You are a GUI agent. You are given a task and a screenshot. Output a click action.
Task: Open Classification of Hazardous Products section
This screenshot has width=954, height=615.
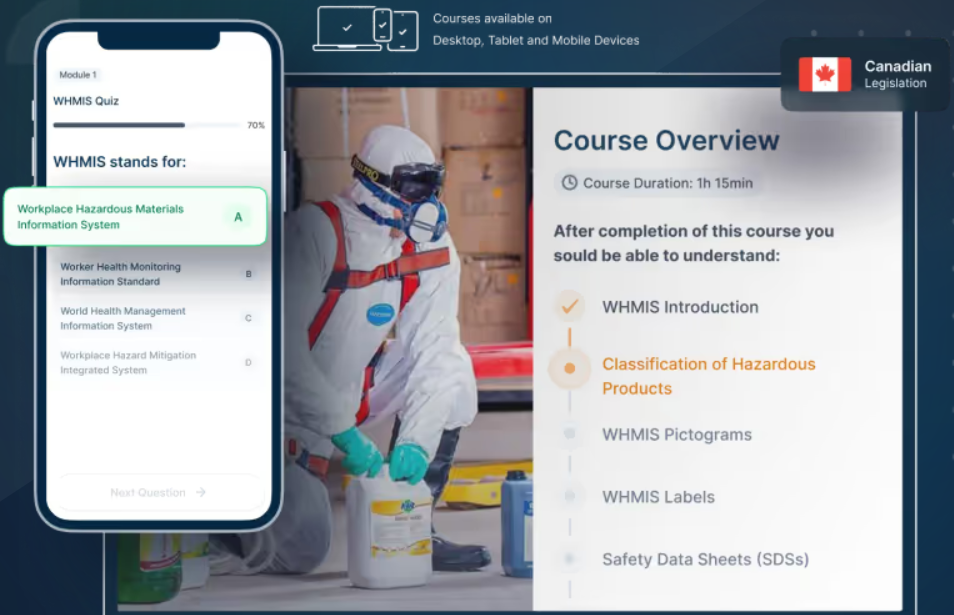coord(708,376)
